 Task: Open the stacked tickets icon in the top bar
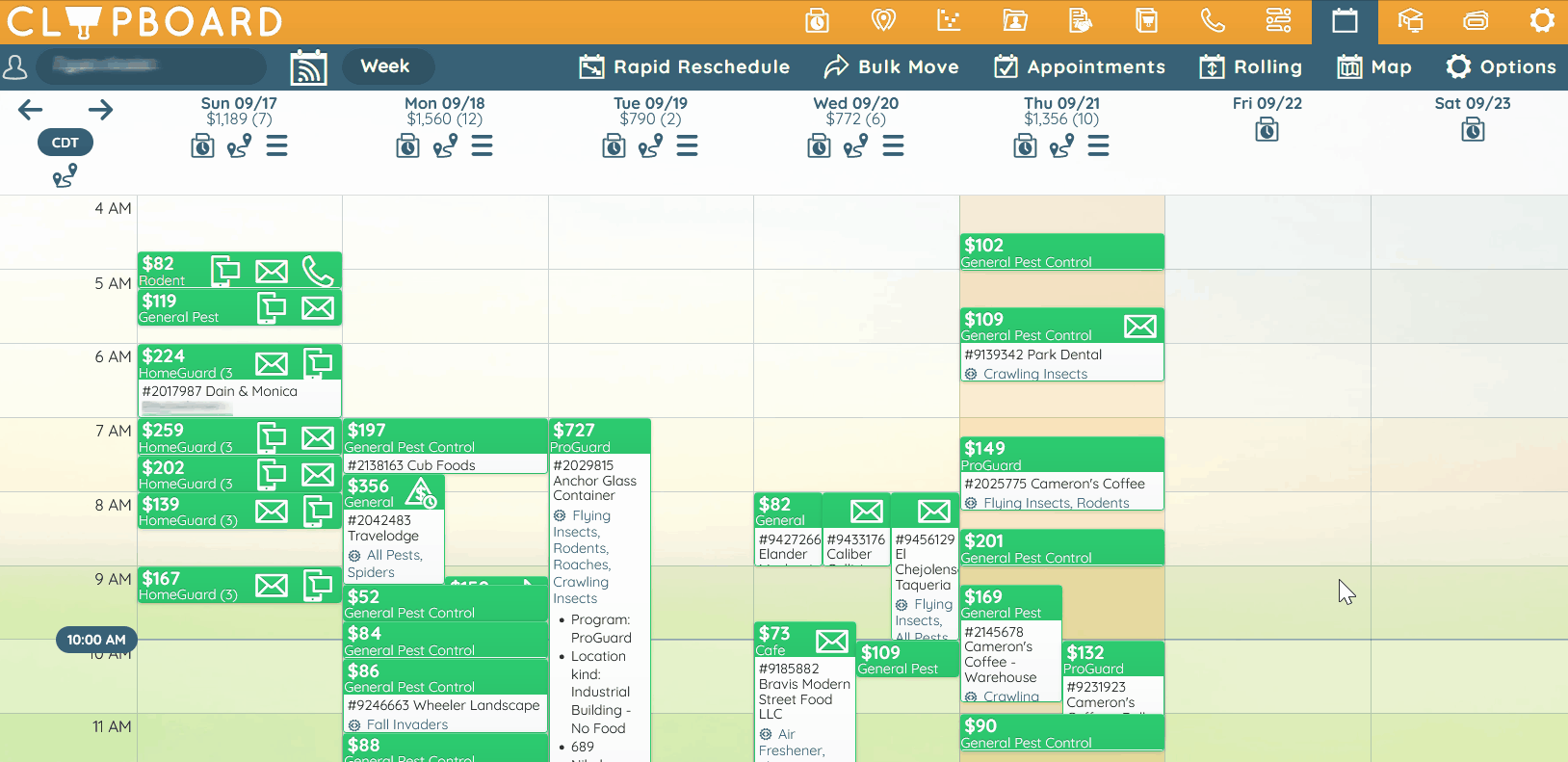[1476, 20]
